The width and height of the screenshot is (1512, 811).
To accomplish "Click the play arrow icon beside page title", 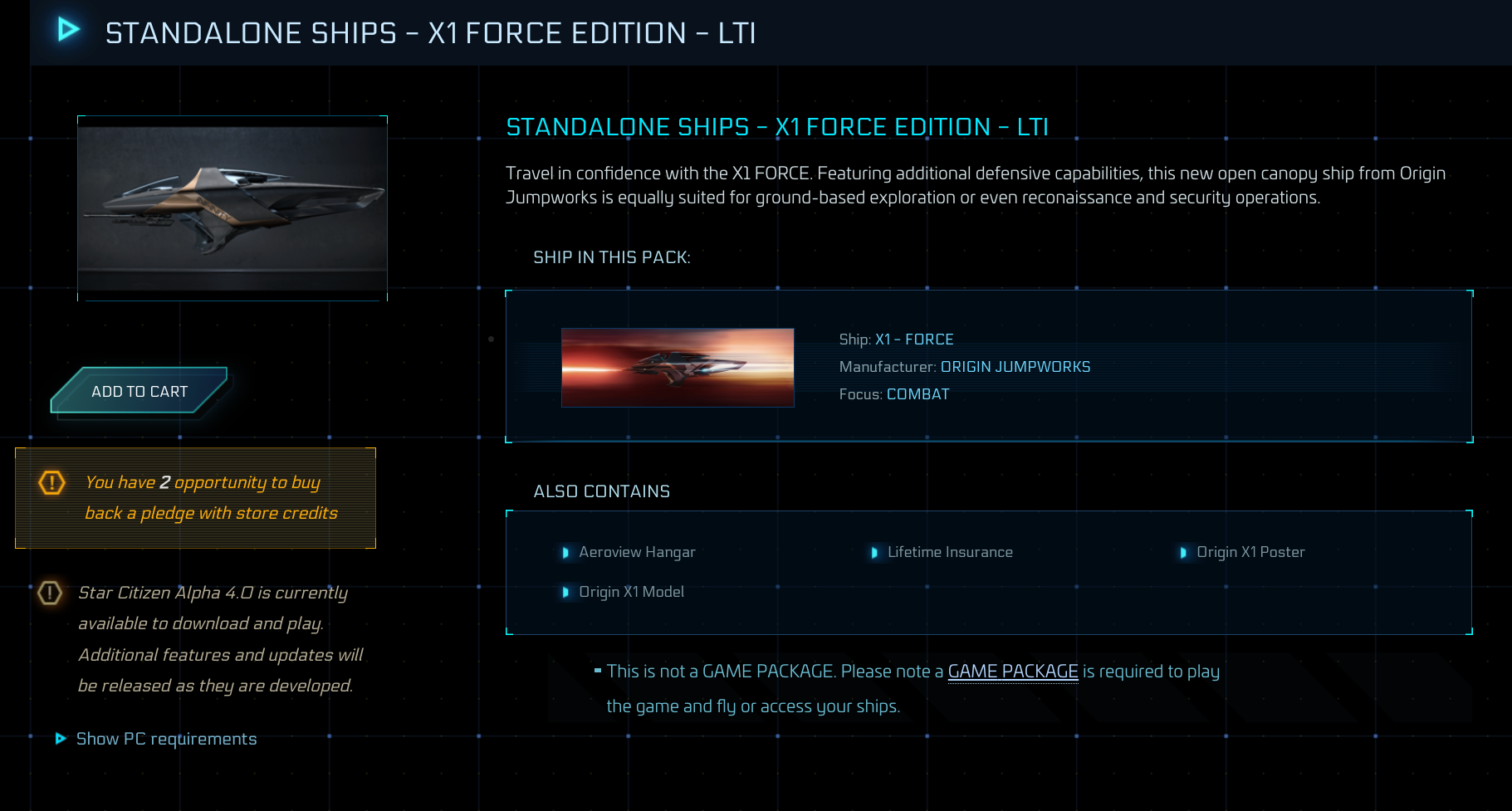I will [68, 31].
